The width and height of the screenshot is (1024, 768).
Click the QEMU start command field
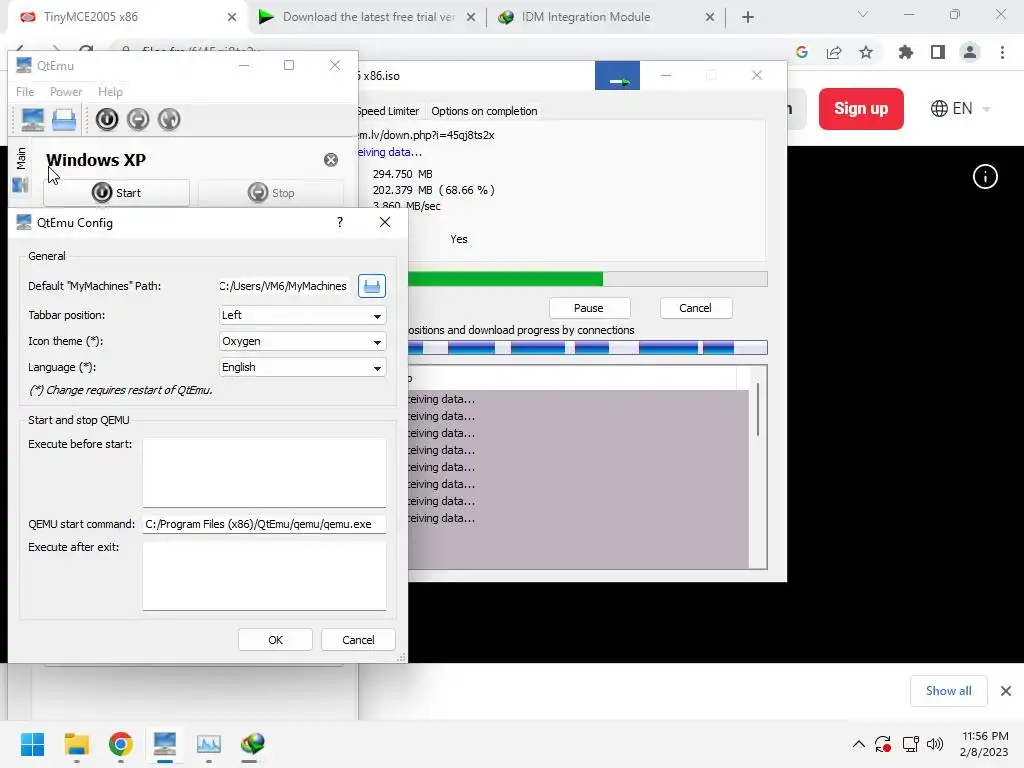tap(264, 524)
